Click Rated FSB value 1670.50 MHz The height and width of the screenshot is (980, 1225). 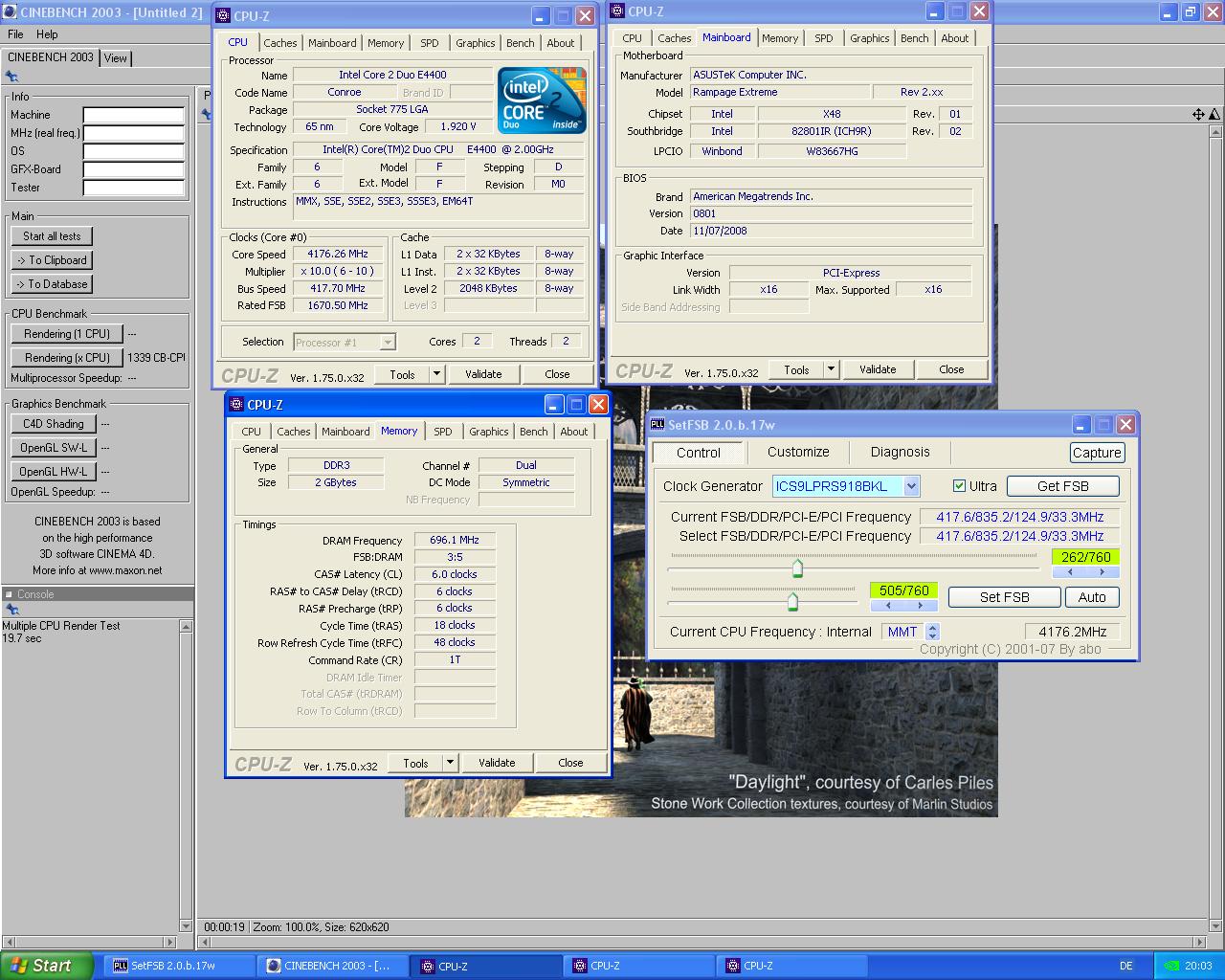[338, 306]
